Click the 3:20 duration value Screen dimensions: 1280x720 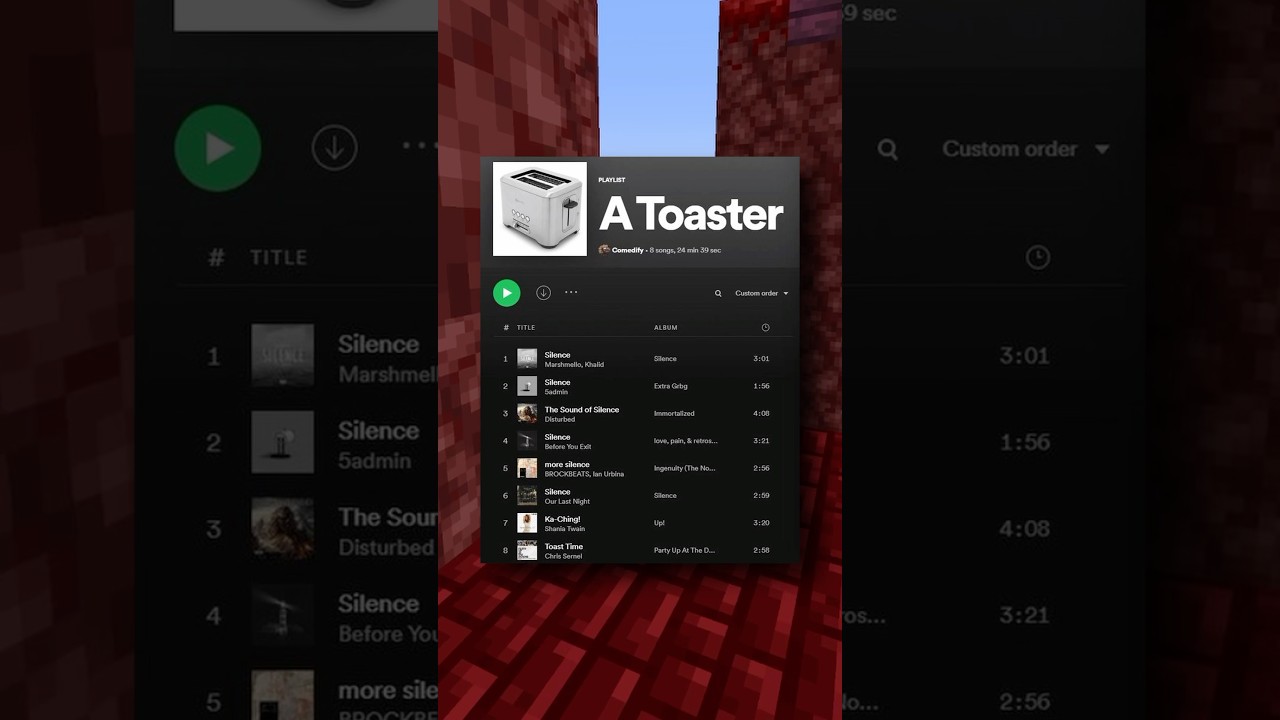761,523
